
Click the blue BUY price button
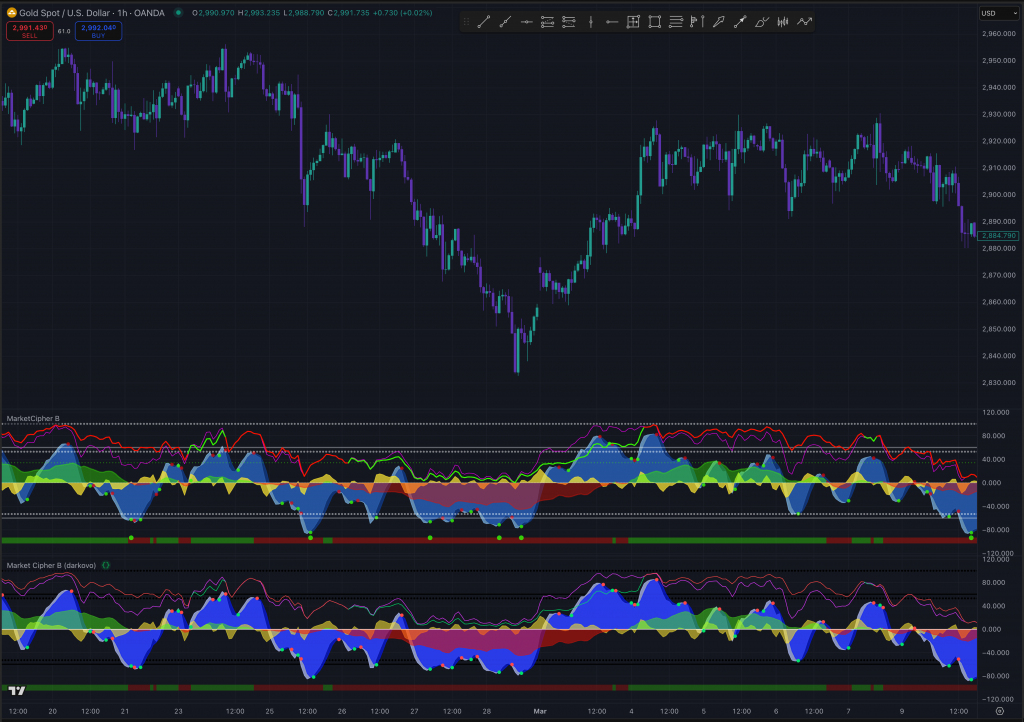(98, 31)
